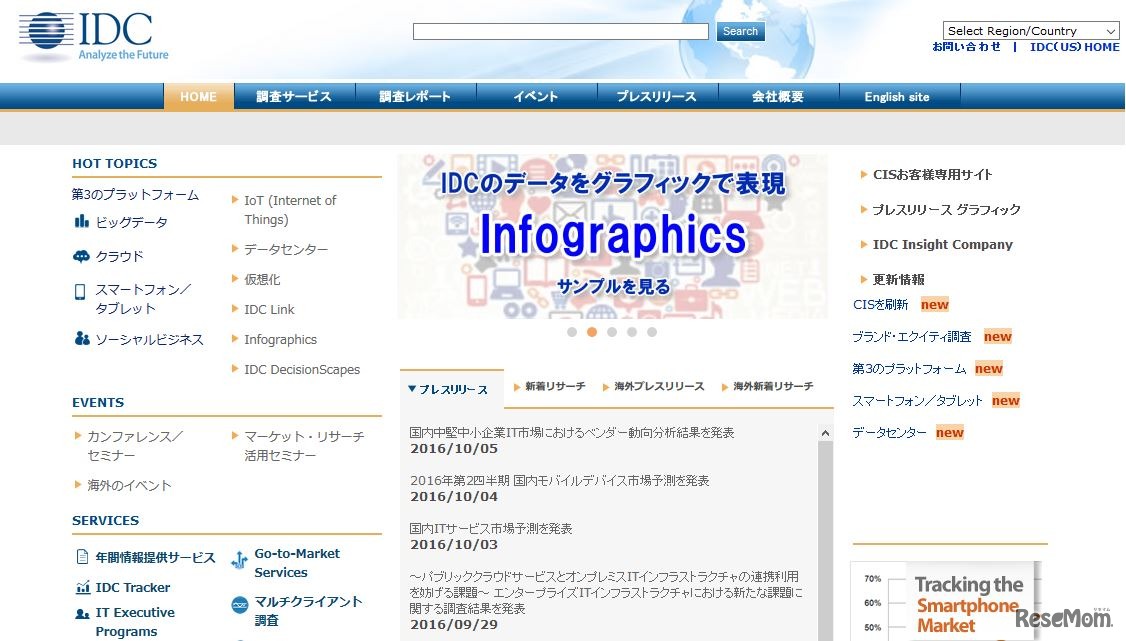Click the ビッグデータ bar chart icon
1126x641 pixels.
(x=81, y=222)
